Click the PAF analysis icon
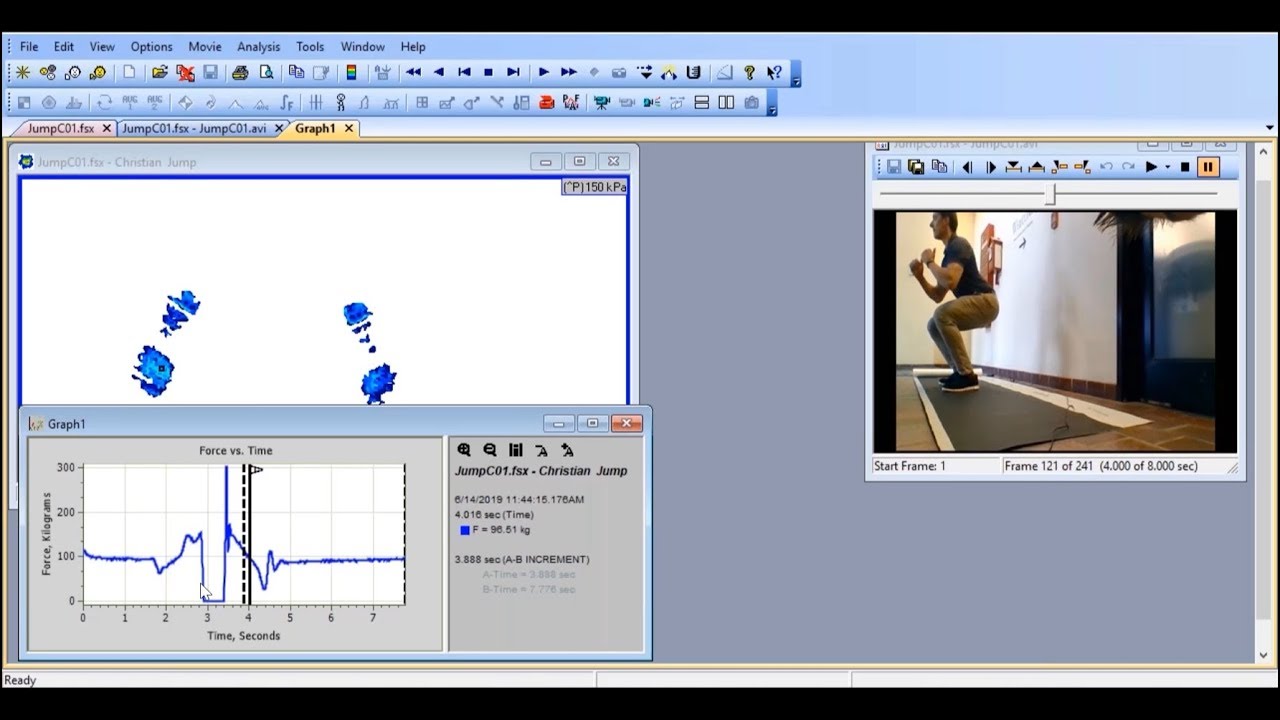Viewport: 1280px width, 720px height. (571, 102)
